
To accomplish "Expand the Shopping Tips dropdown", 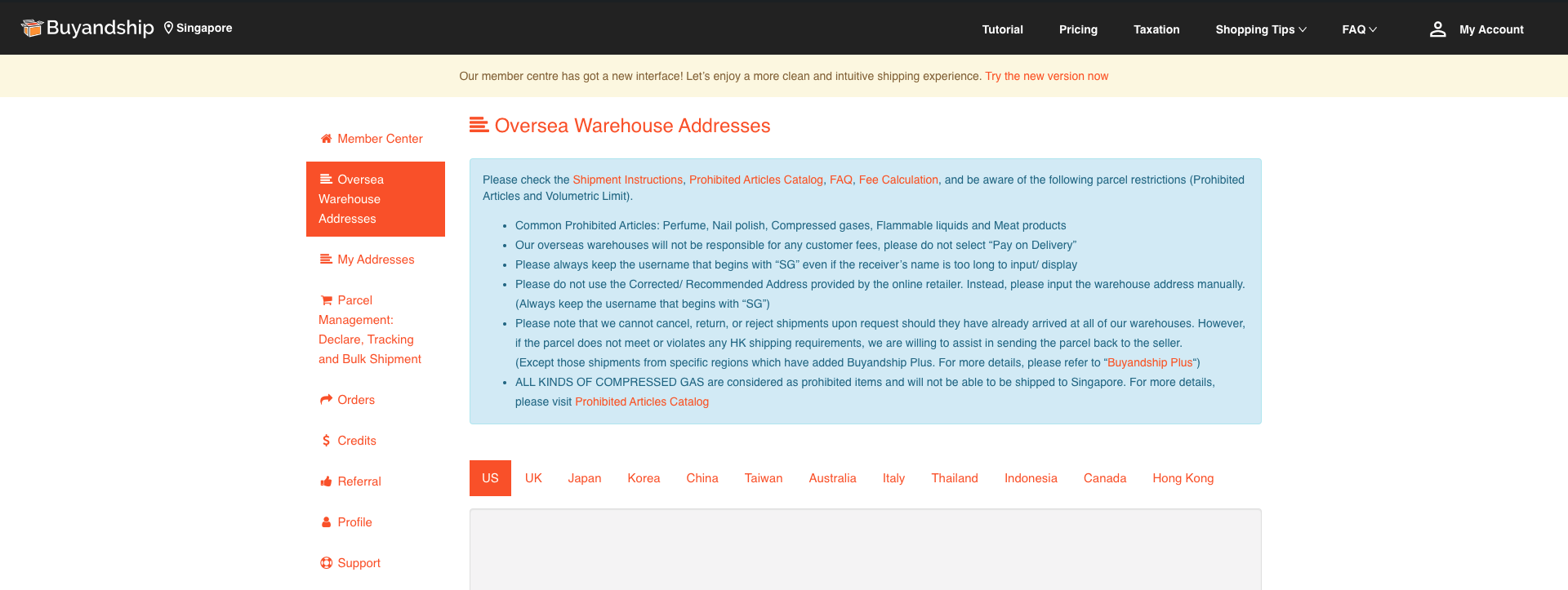I will click(1261, 29).
